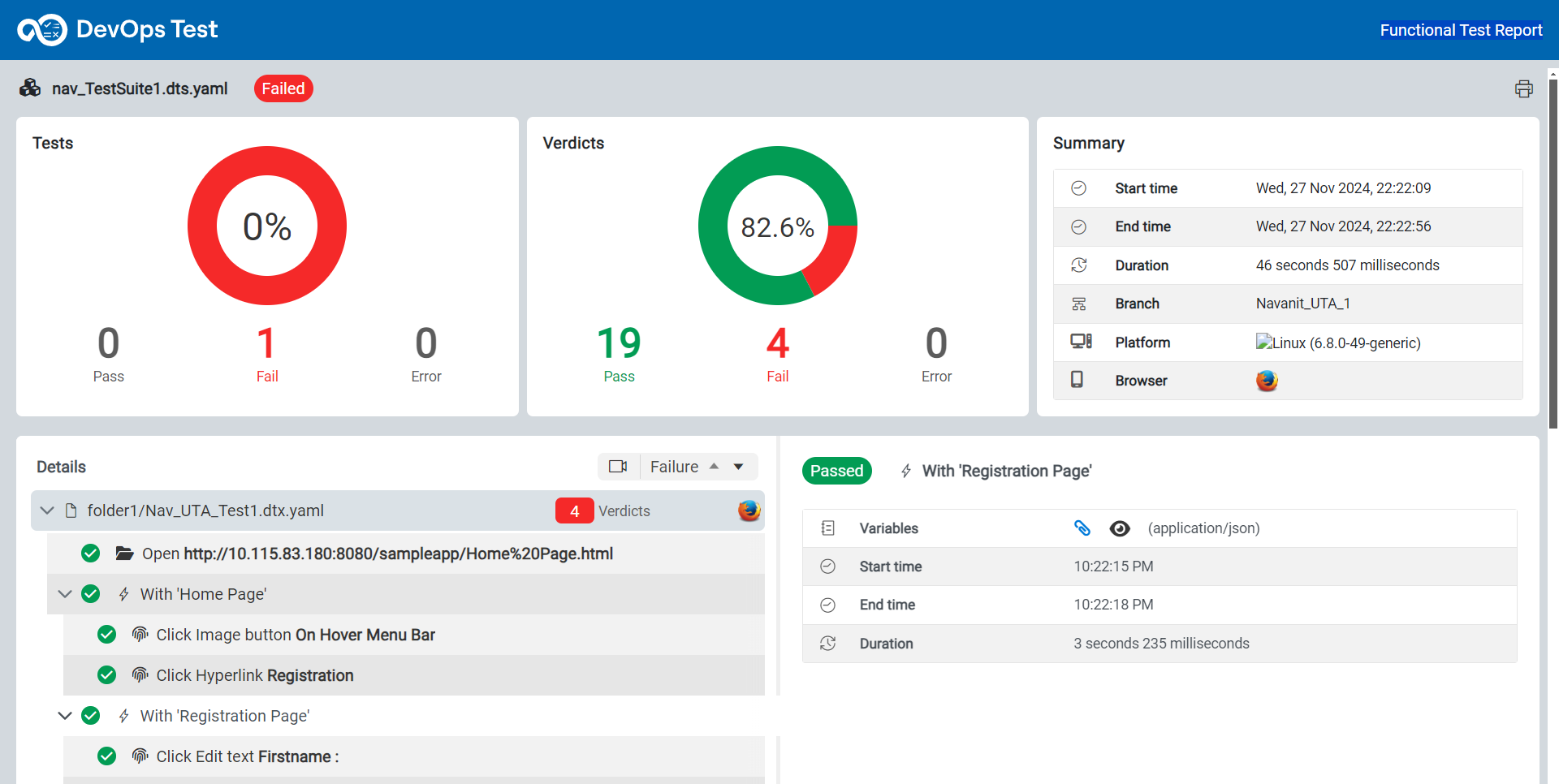
Task: Collapse folder1/Nav_UTA_Test1.dtx.yaml tree node
Action: point(47,510)
